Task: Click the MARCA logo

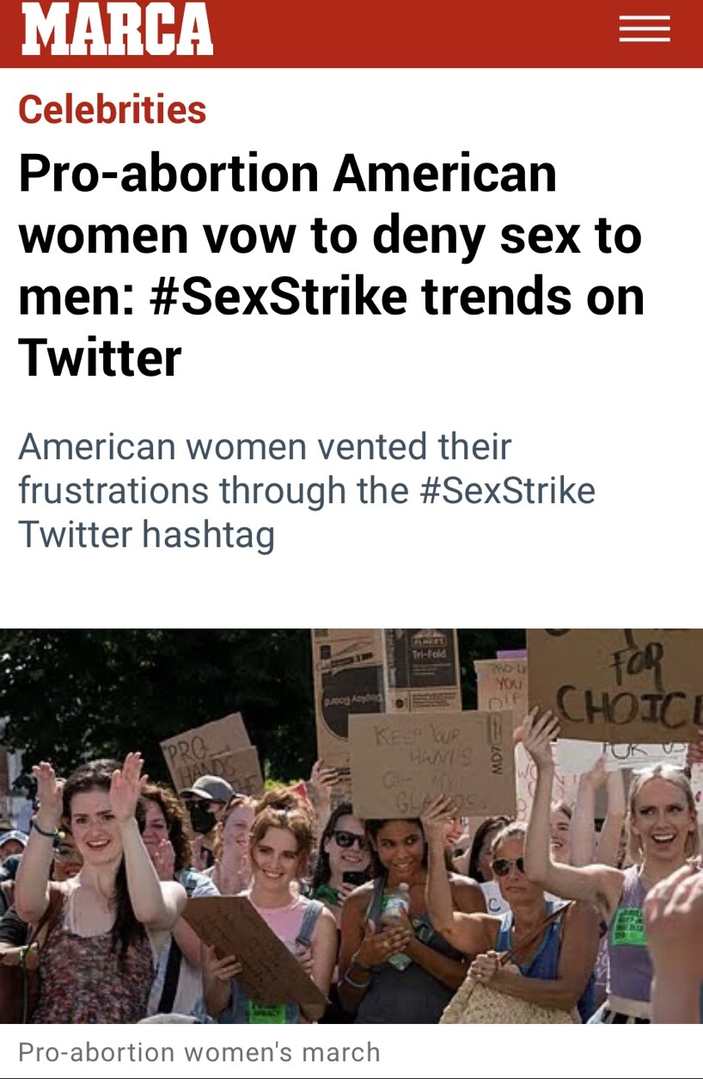Action: click(117, 30)
